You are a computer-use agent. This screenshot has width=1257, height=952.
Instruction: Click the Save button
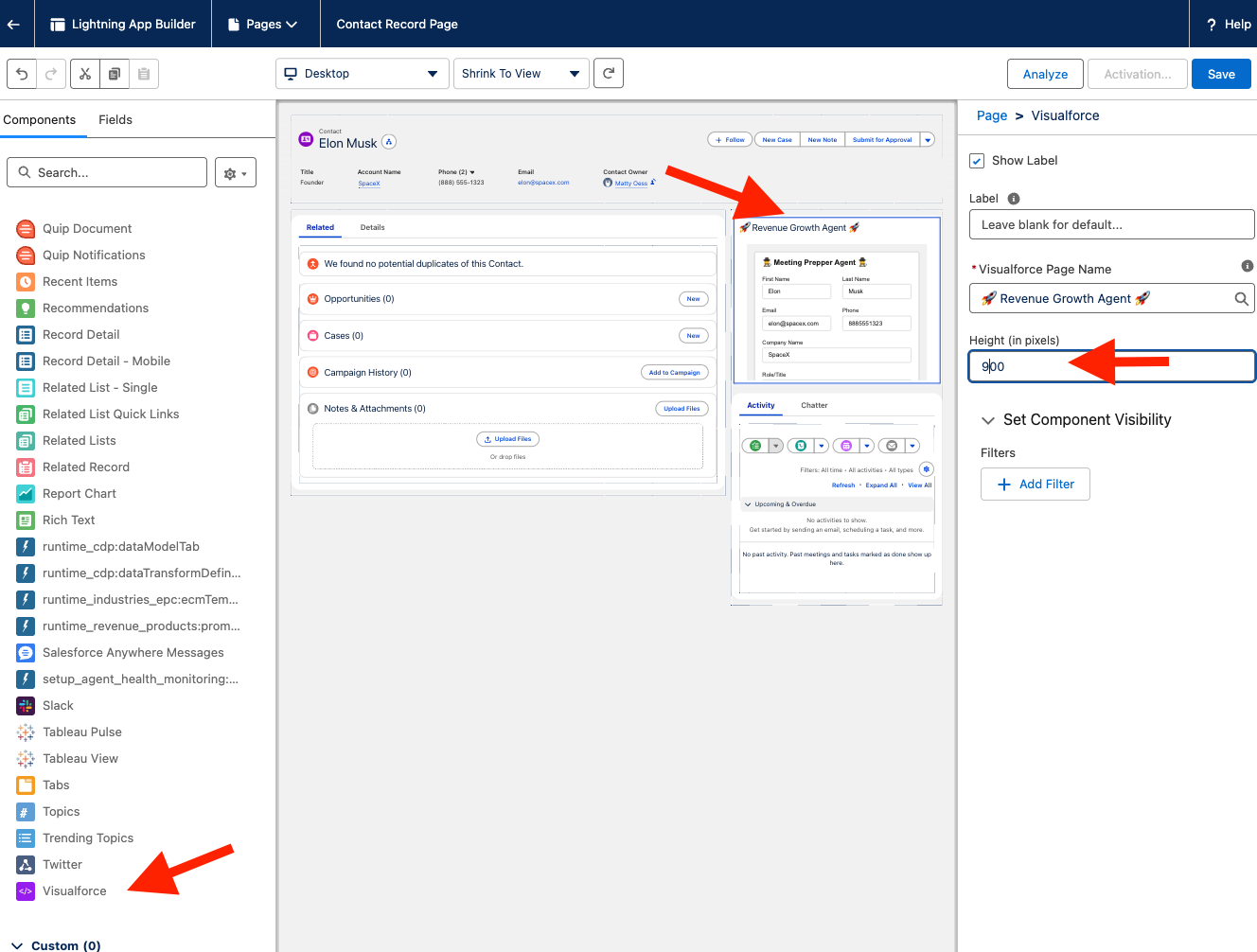[x=1222, y=73]
